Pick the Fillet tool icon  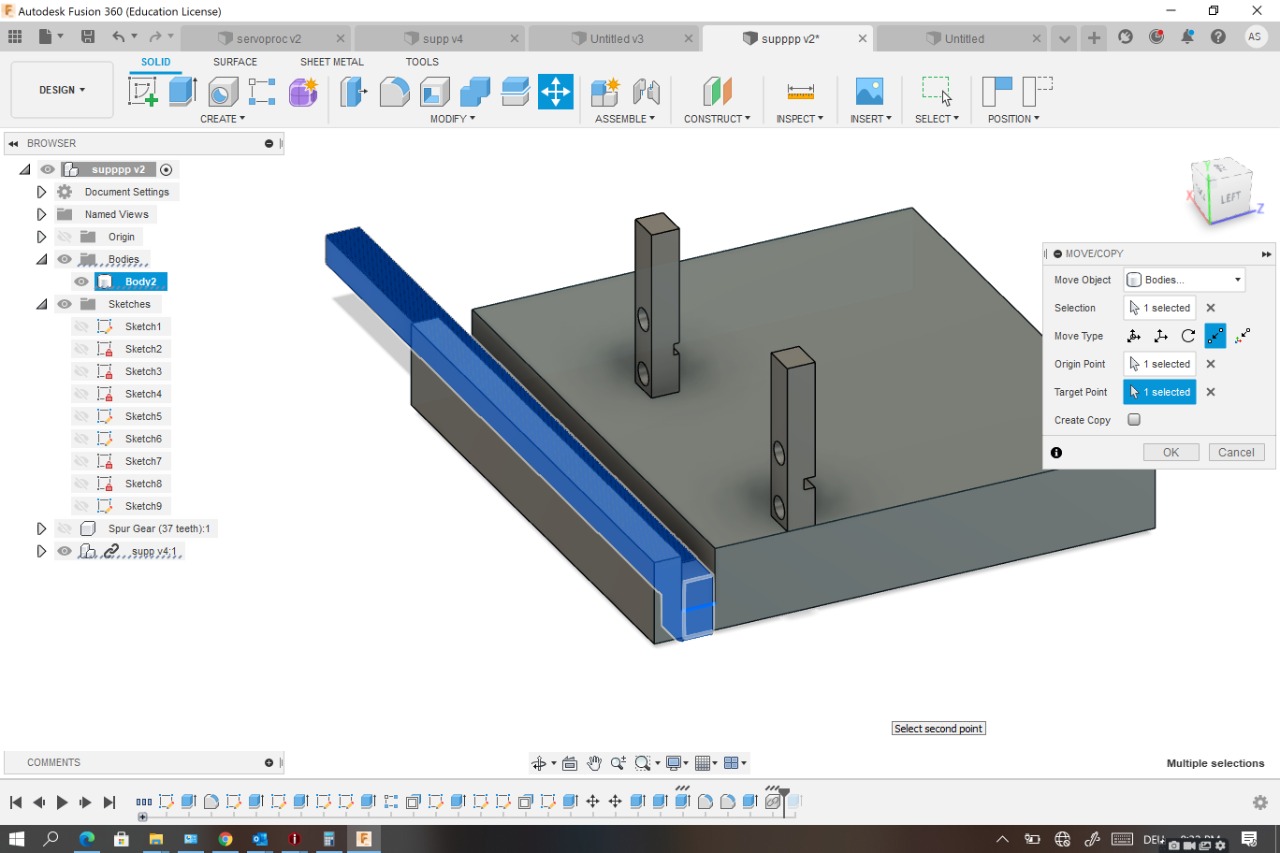[x=394, y=92]
